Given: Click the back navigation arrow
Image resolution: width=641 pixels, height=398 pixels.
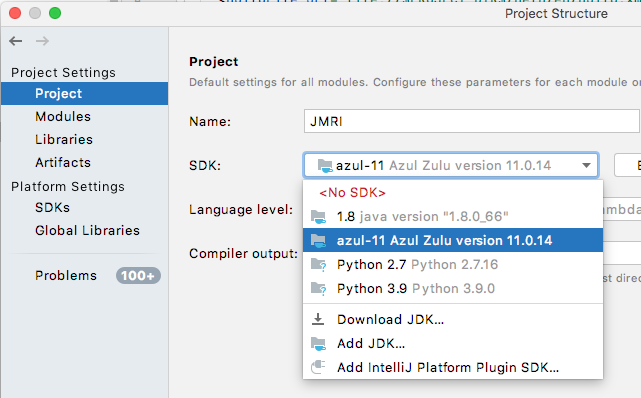Looking at the screenshot, I should [16, 41].
